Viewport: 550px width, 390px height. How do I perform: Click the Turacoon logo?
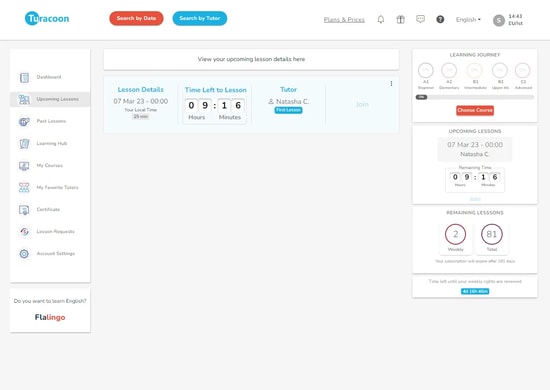[x=47, y=19]
